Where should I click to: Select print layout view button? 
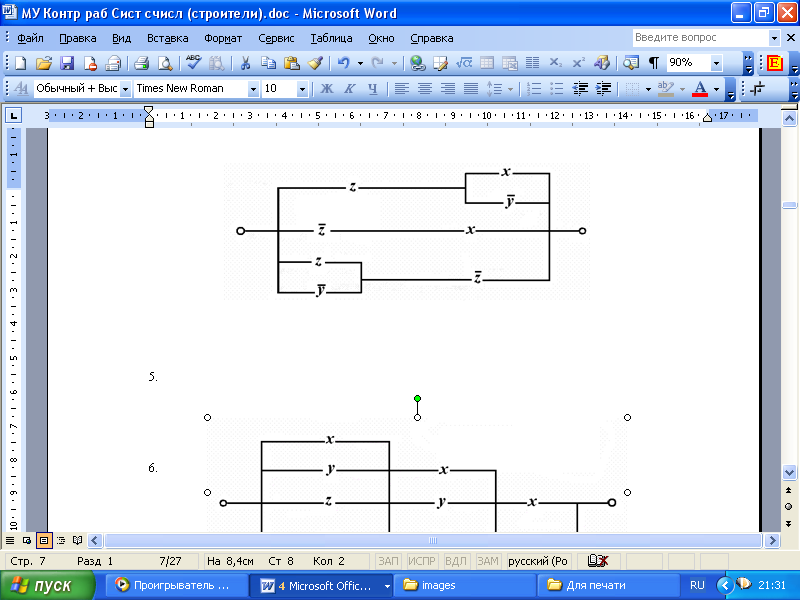(44, 540)
